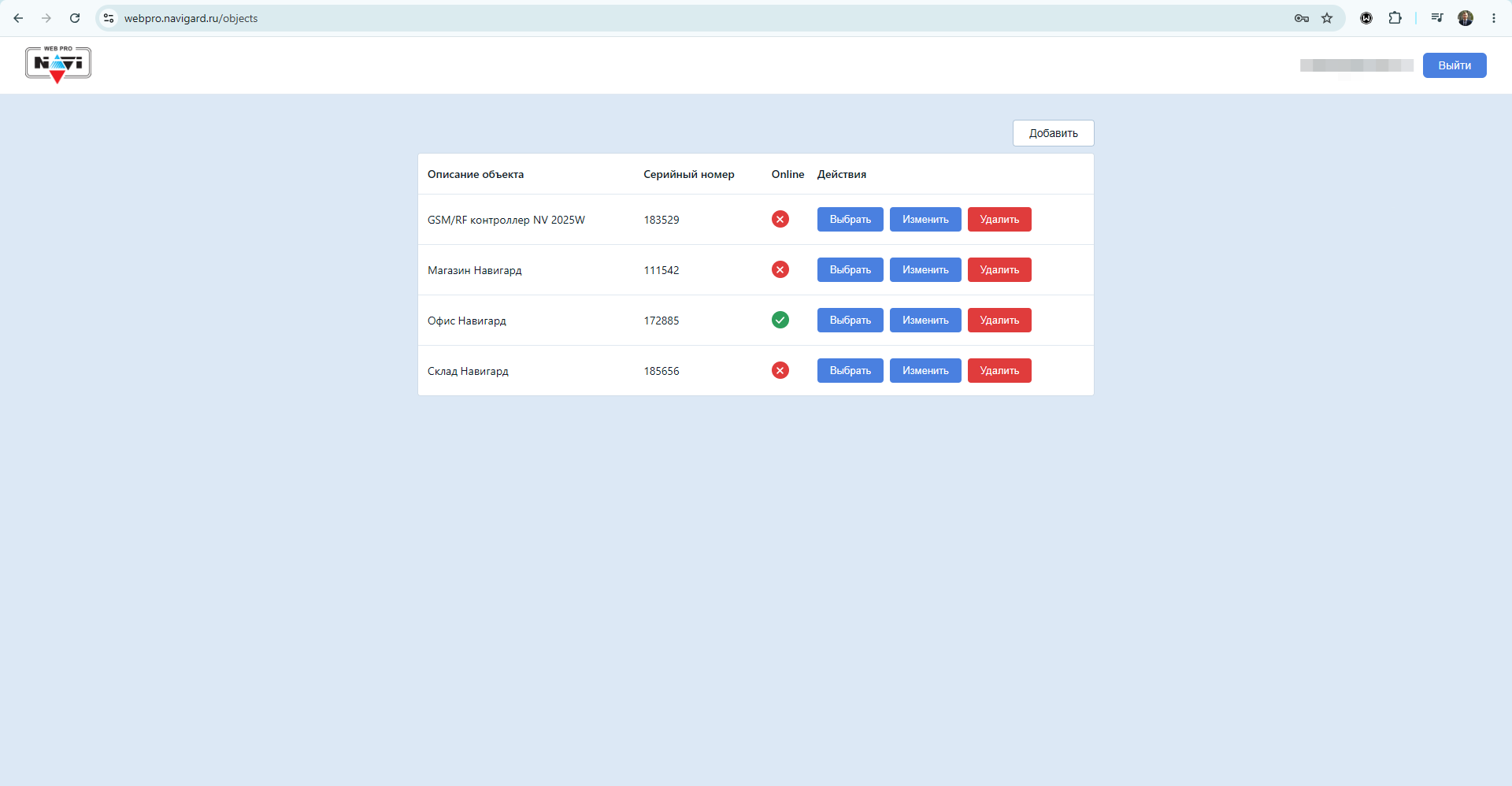This screenshot has height=786, width=1512.
Task: Click the blurred username in header
Action: 1356,65
